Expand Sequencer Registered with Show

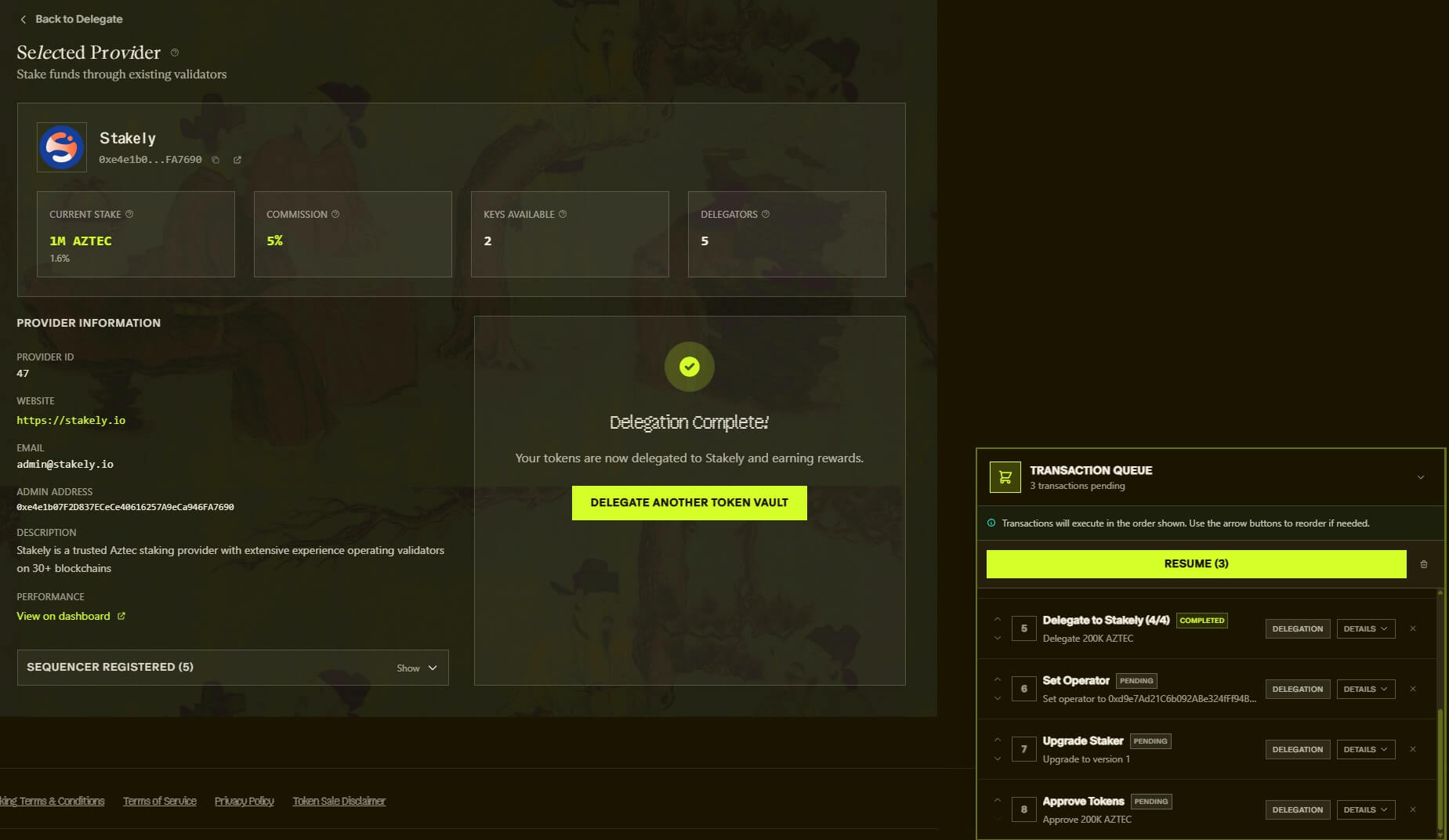tap(416, 668)
